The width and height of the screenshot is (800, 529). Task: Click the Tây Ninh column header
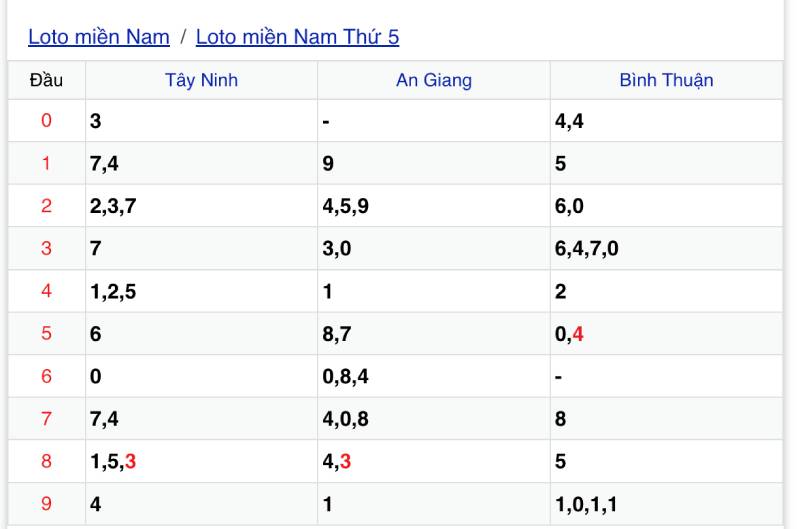(x=201, y=81)
